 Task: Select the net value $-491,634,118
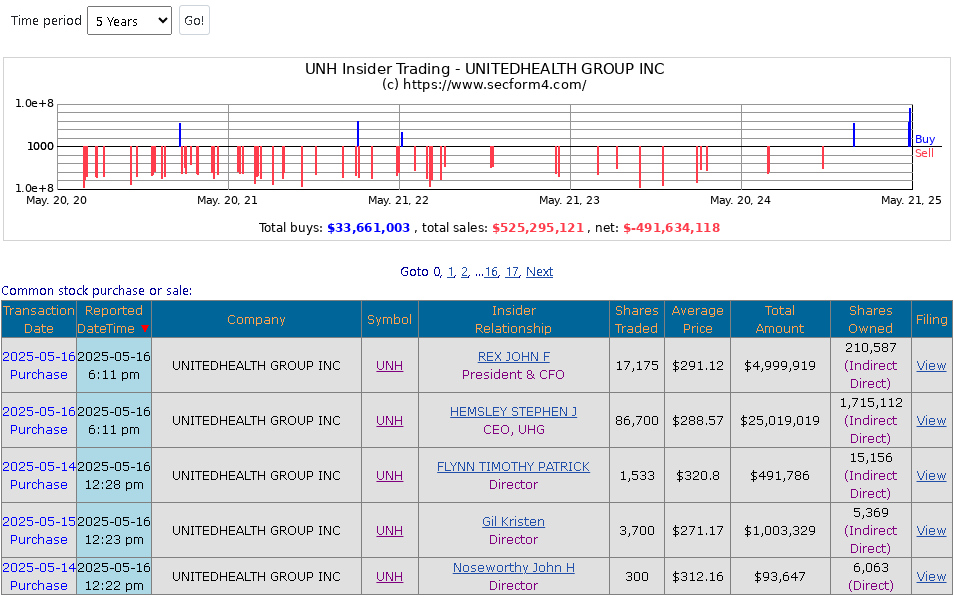[x=672, y=228]
